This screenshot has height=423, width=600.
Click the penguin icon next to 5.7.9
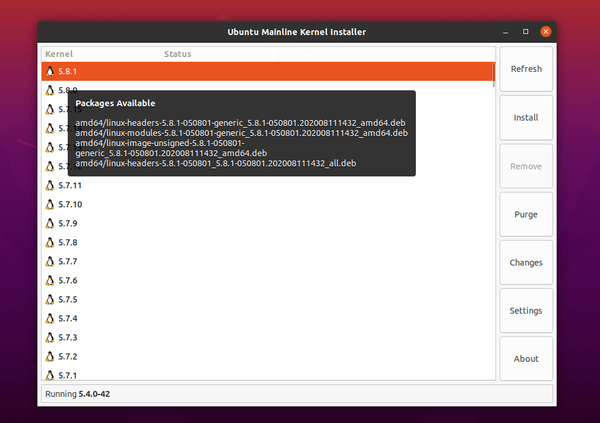click(x=50, y=223)
